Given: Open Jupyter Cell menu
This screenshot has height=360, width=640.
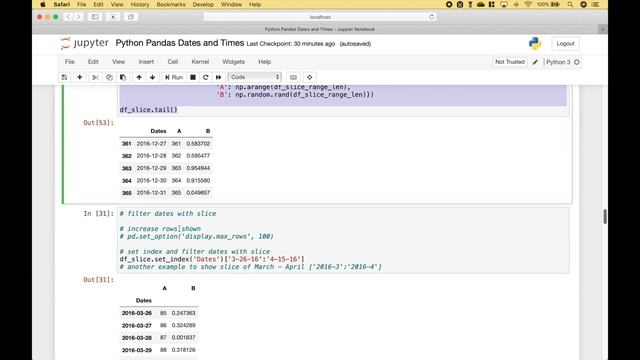Looking at the screenshot, I should pyautogui.click(x=173, y=62).
